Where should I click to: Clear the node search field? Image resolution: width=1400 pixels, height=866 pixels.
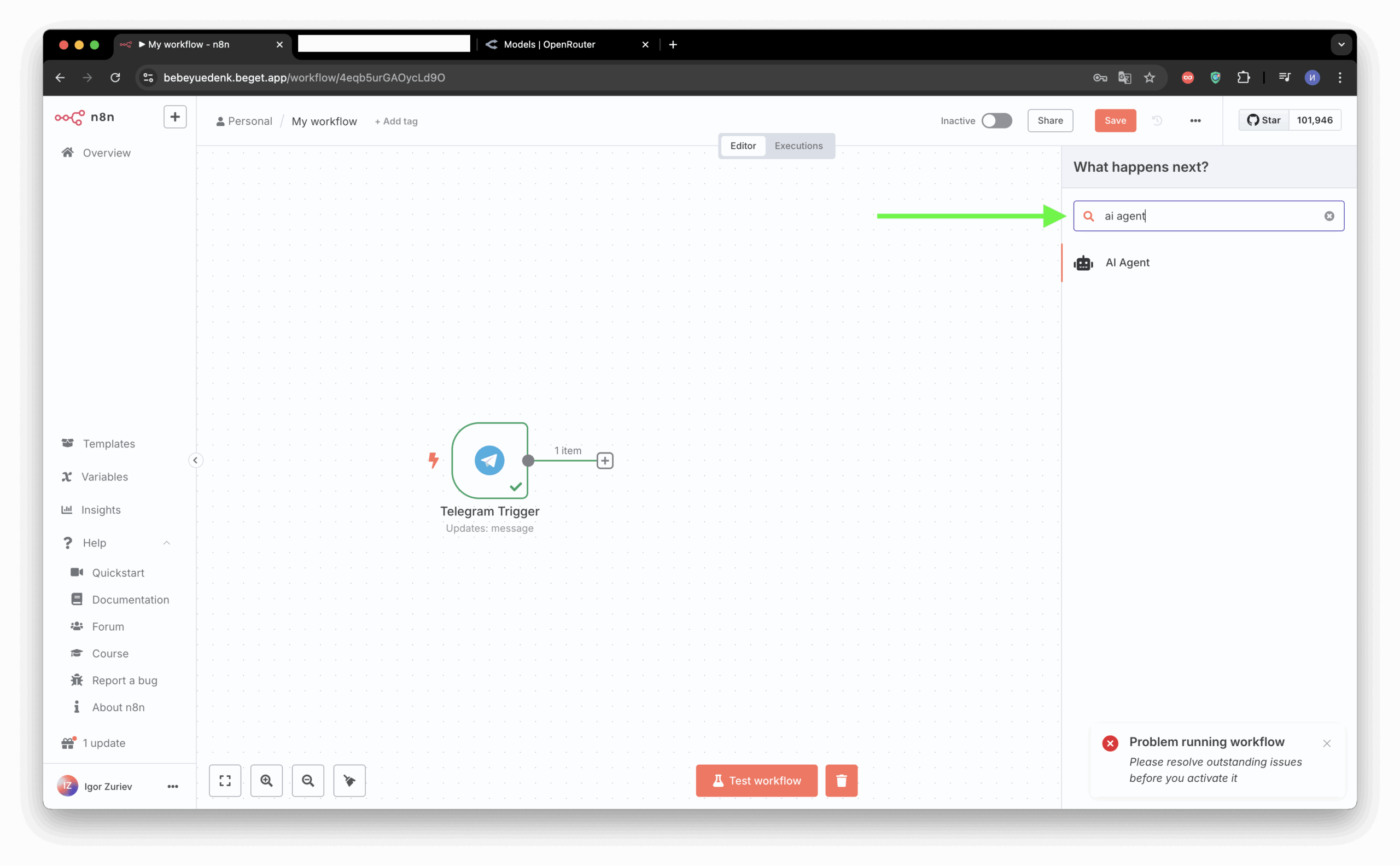click(x=1329, y=216)
